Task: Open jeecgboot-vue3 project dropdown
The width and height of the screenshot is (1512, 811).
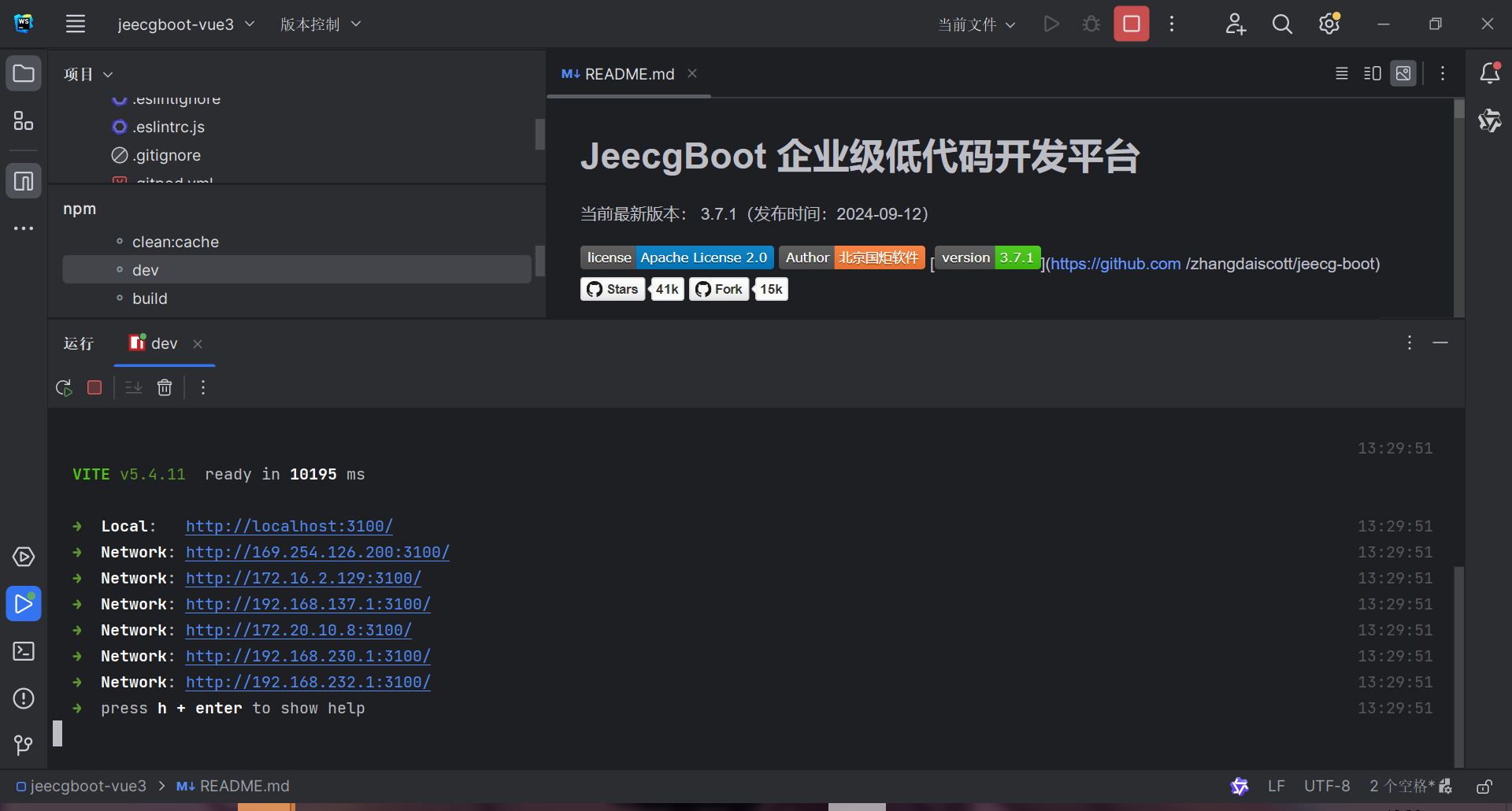Action: click(x=186, y=24)
